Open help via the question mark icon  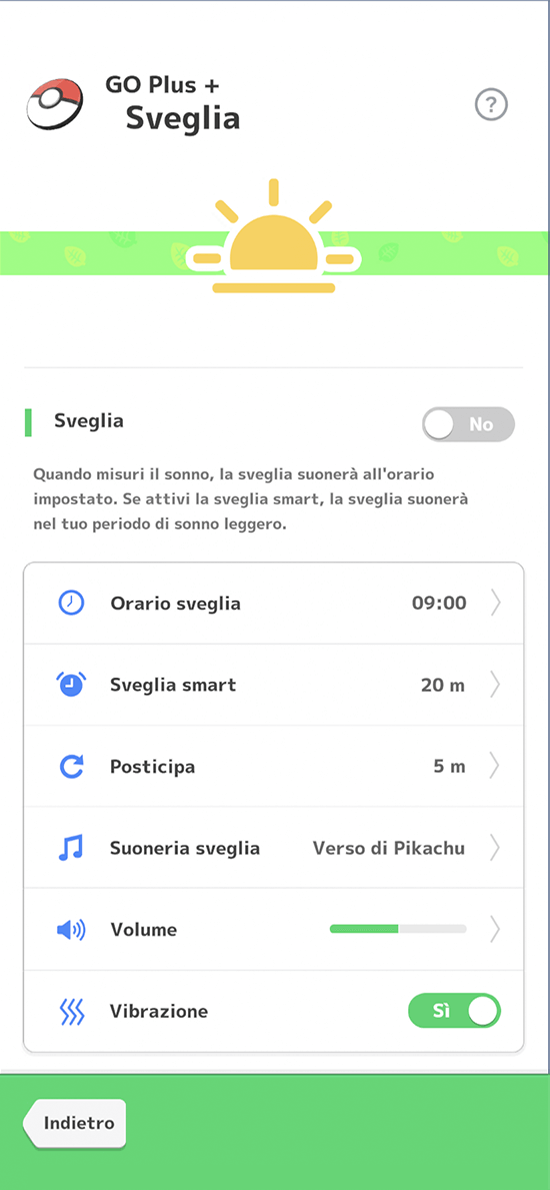(491, 104)
